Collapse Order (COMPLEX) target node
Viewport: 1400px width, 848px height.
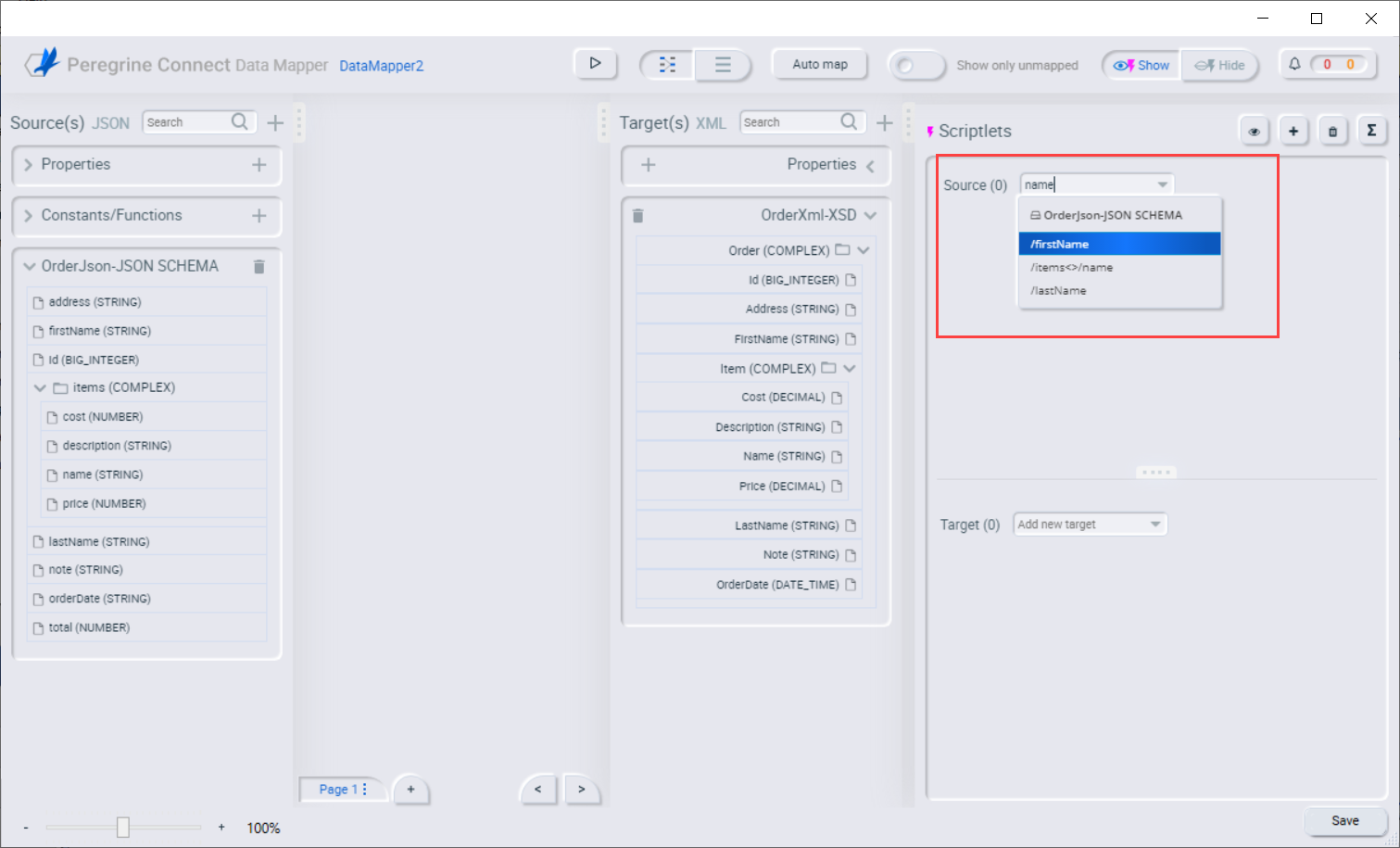click(x=864, y=250)
